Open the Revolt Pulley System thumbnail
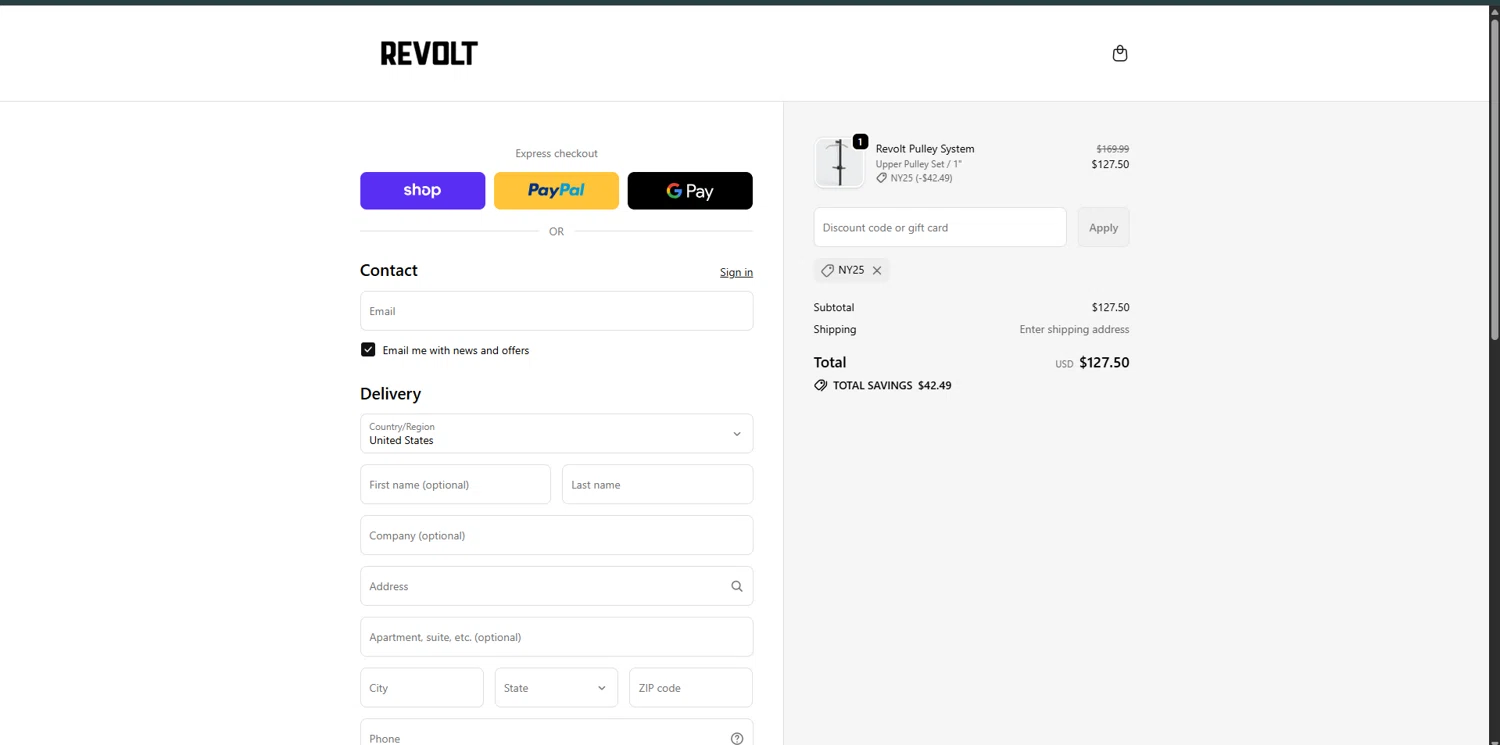 click(x=839, y=162)
